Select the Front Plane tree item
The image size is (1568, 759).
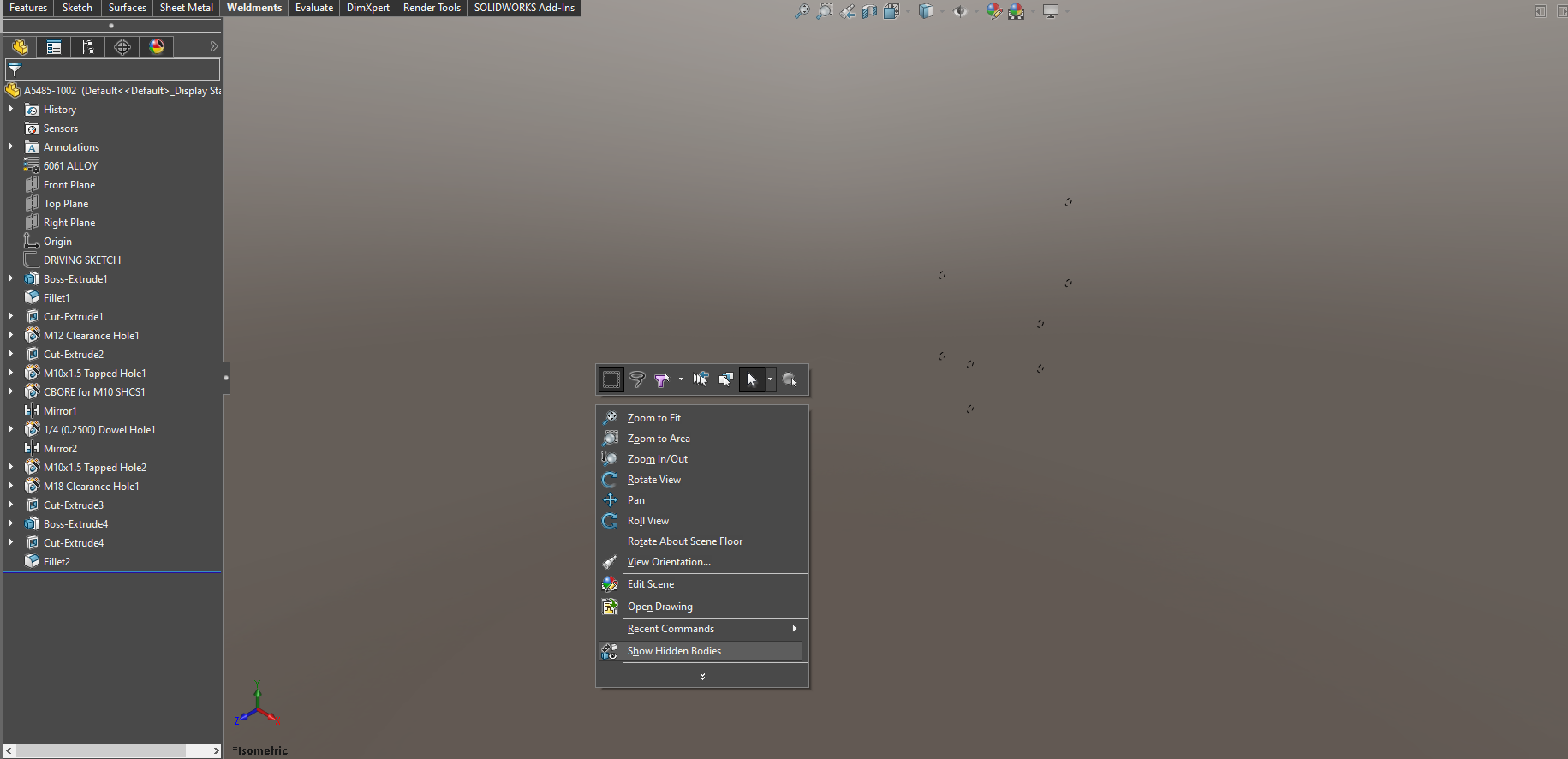(x=69, y=184)
